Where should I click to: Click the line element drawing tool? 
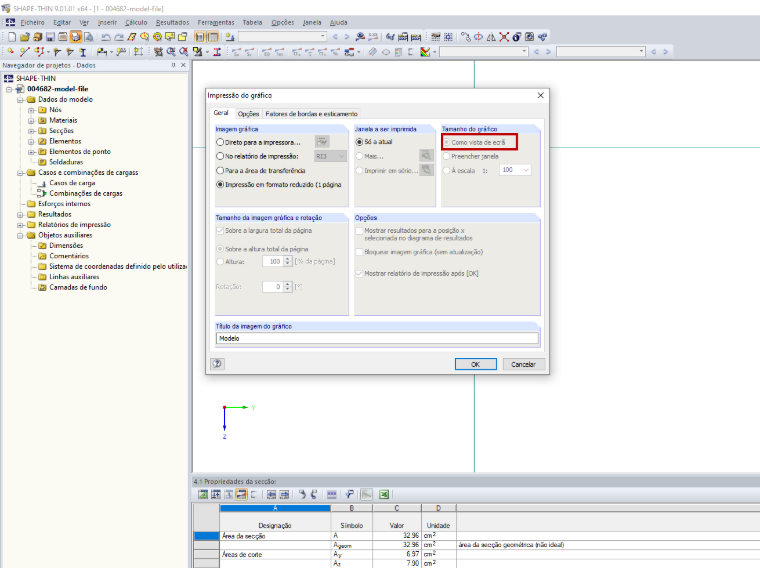coord(25,52)
